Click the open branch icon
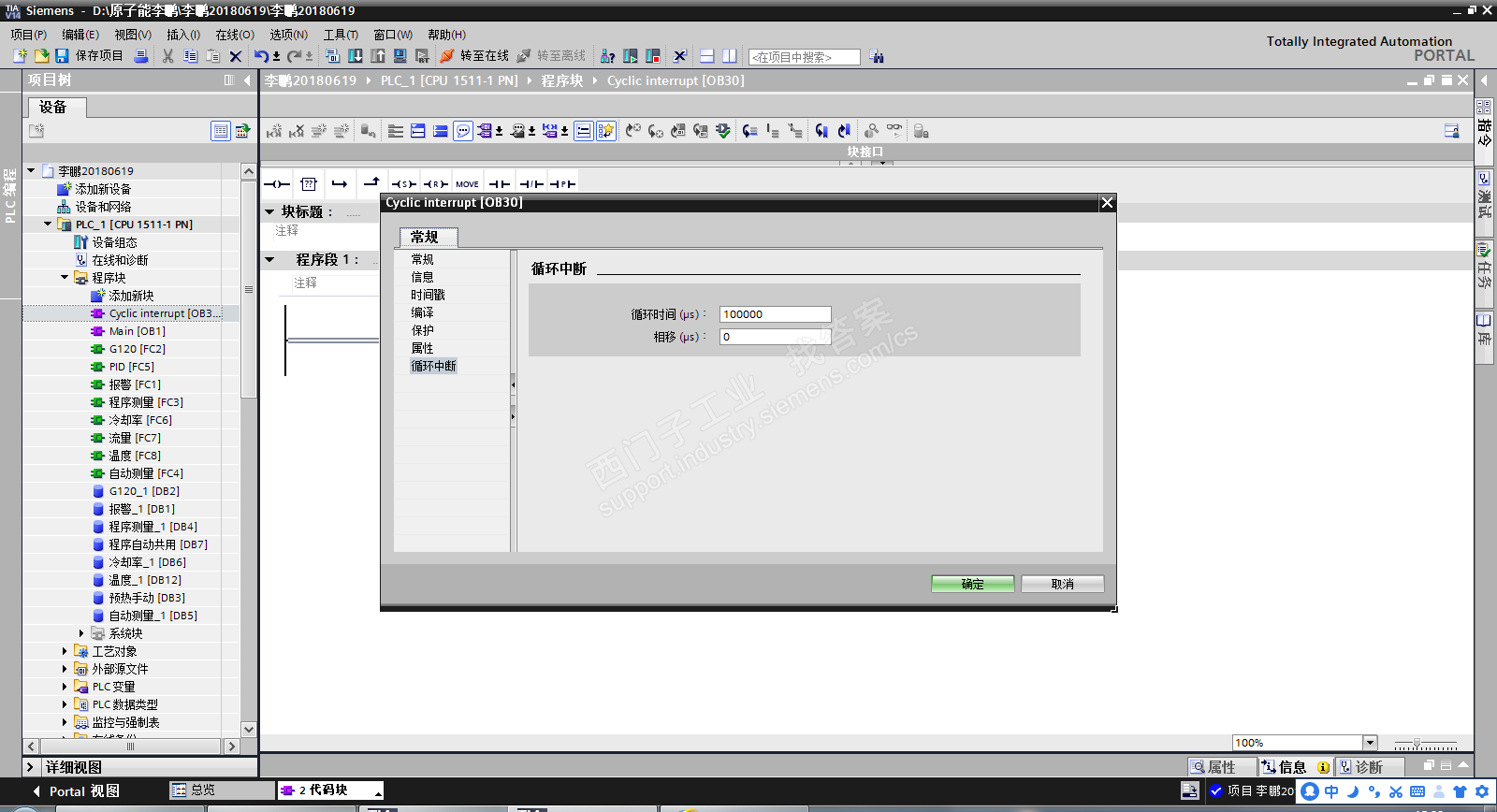This screenshot has width=1497, height=812. 340,184
